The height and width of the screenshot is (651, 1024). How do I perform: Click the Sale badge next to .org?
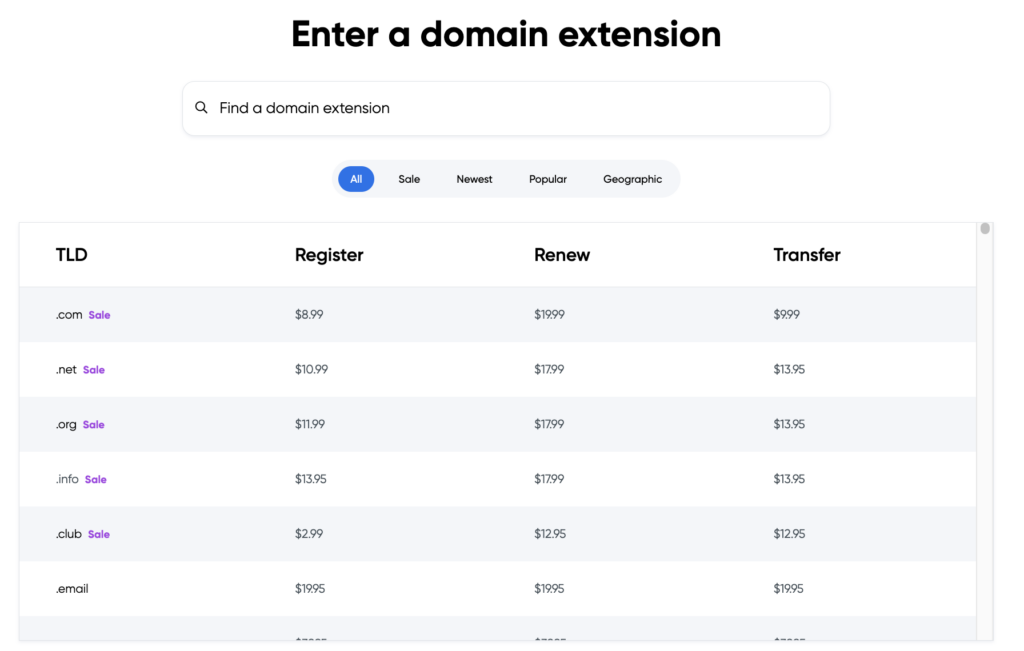click(x=95, y=424)
